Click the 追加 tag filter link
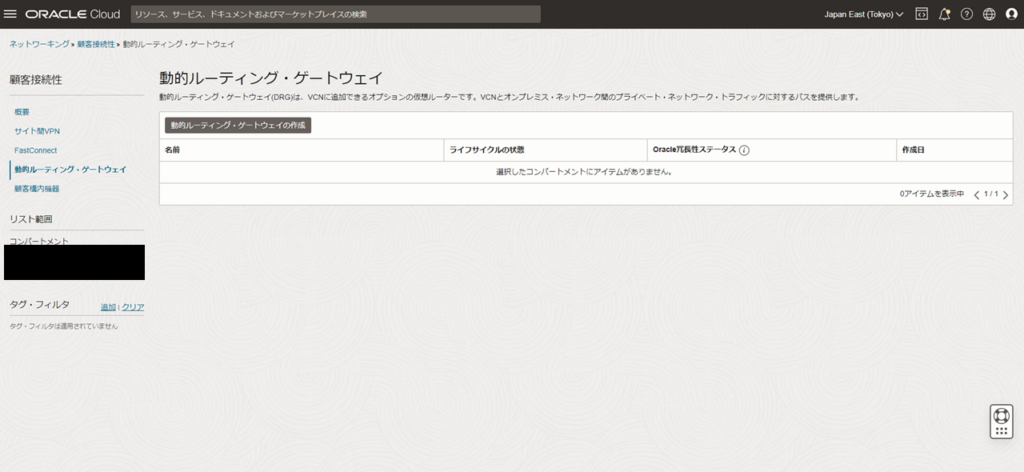The image size is (1024, 472). click(108, 307)
